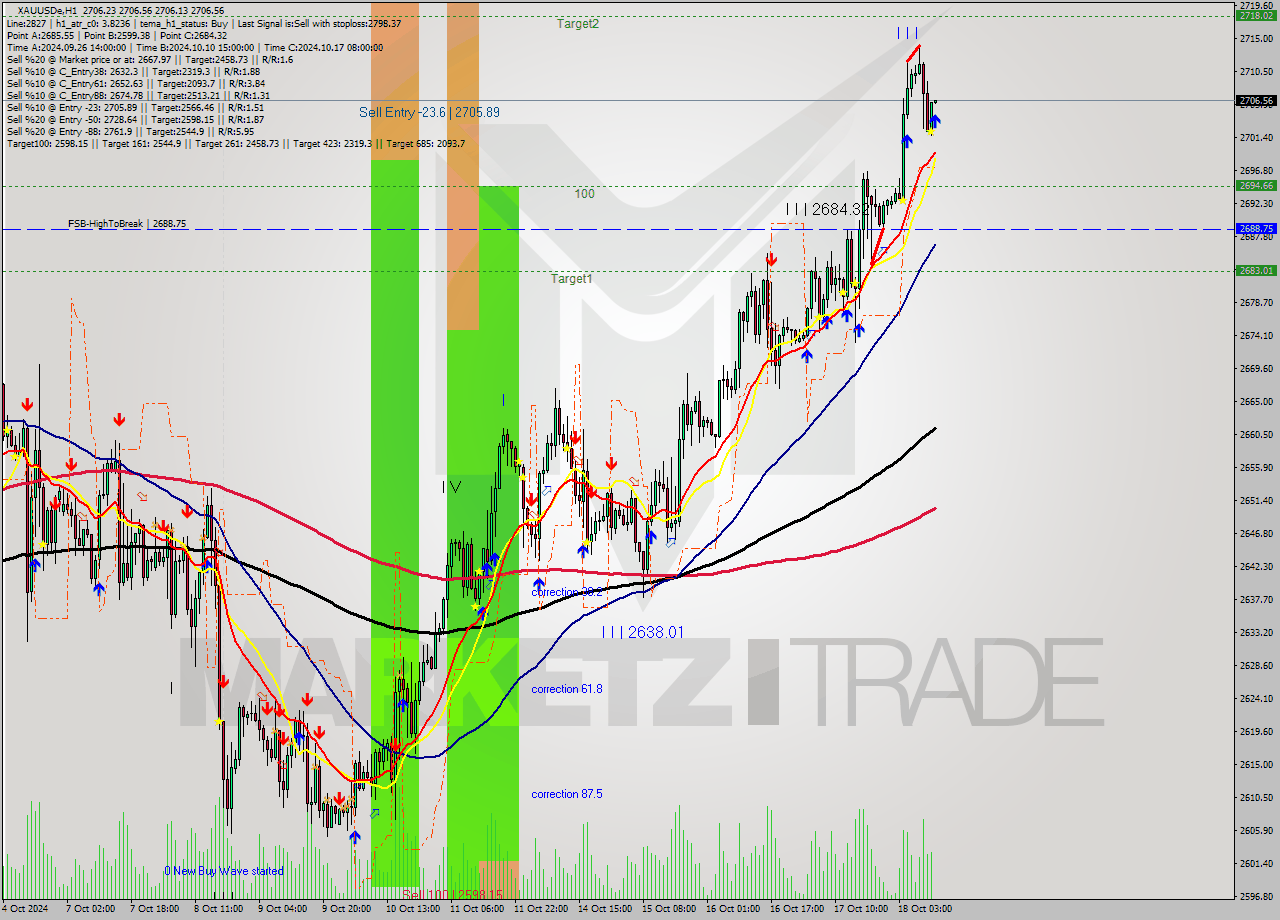
Task: Click the green 2683.01 price axis tag
Action: tap(1256, 270)
